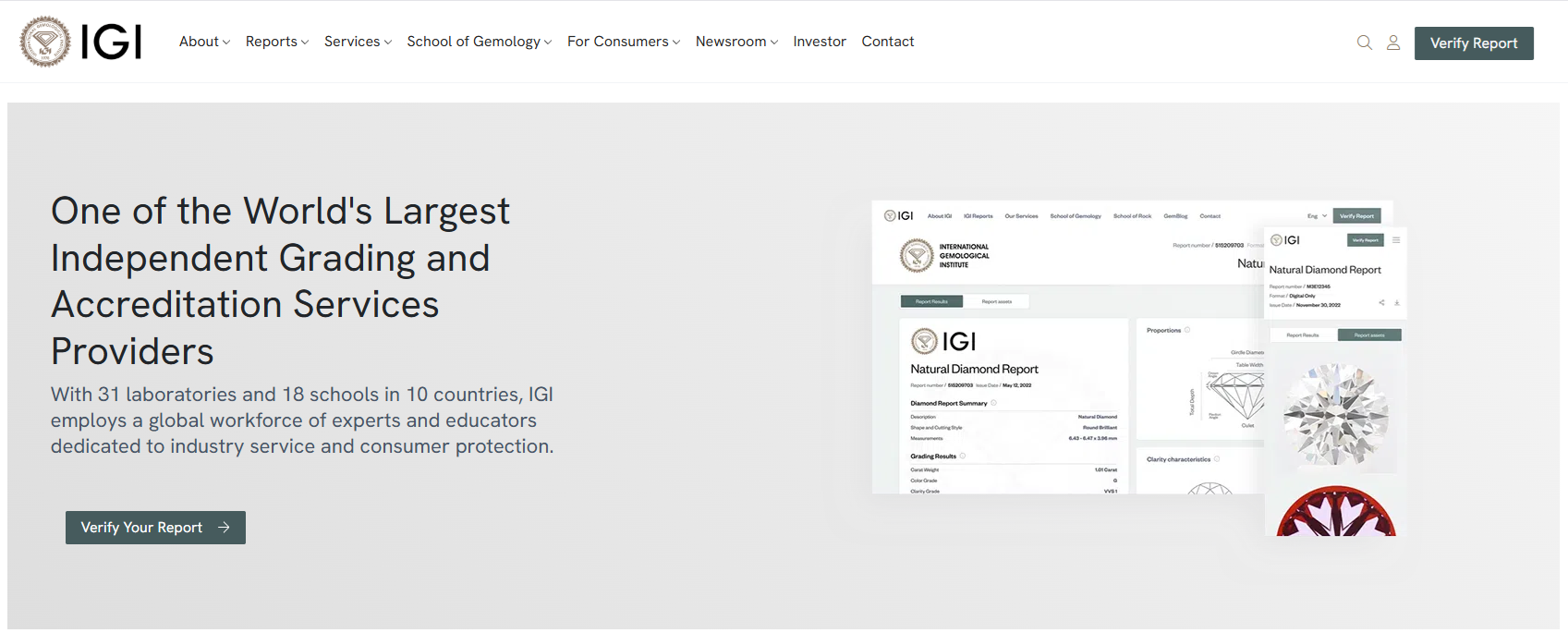
Task: Click the Verify Report header button
Action: pyautogui.click(x=1474, y=43)
